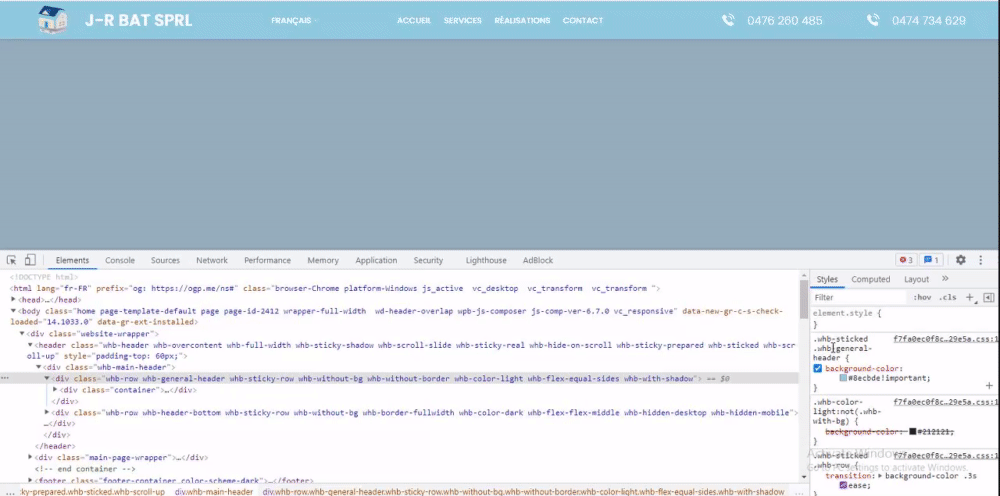
Task: Toggle the .cls class editor
Action: pos(948,298)
